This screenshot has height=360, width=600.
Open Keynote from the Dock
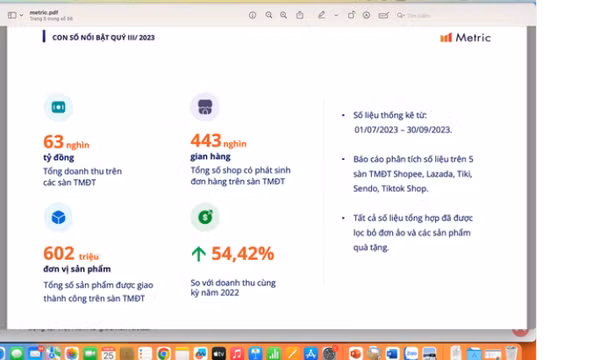[255, 353]
